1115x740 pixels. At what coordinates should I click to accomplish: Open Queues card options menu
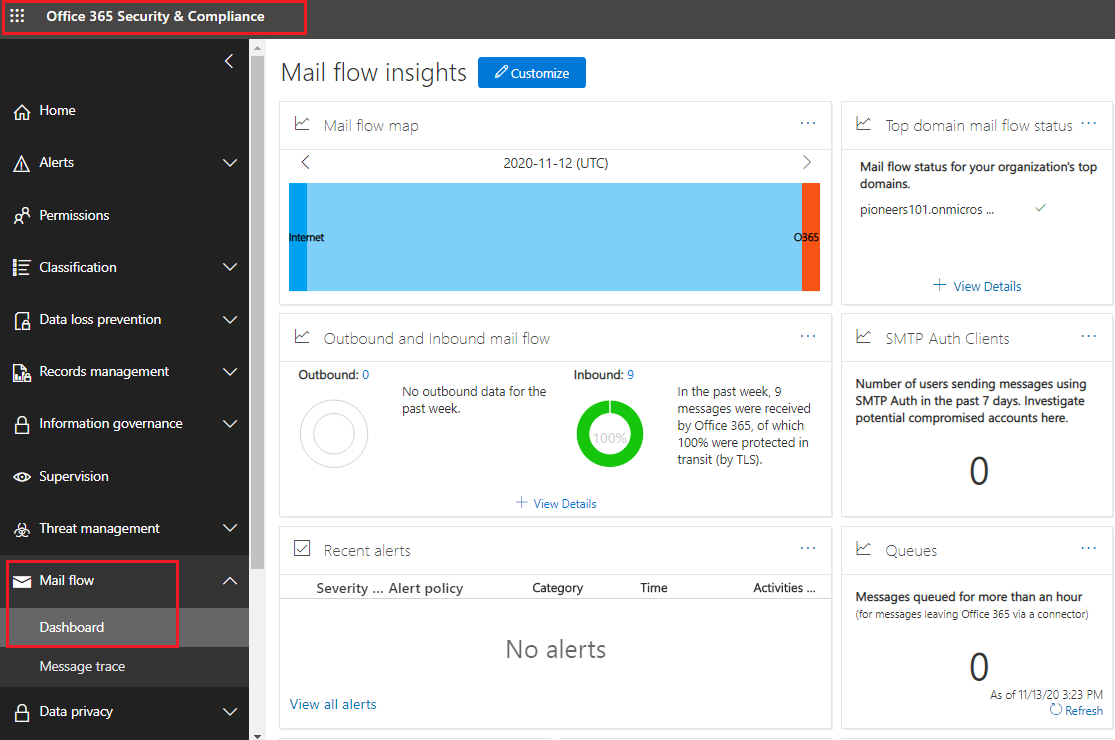1089,548
